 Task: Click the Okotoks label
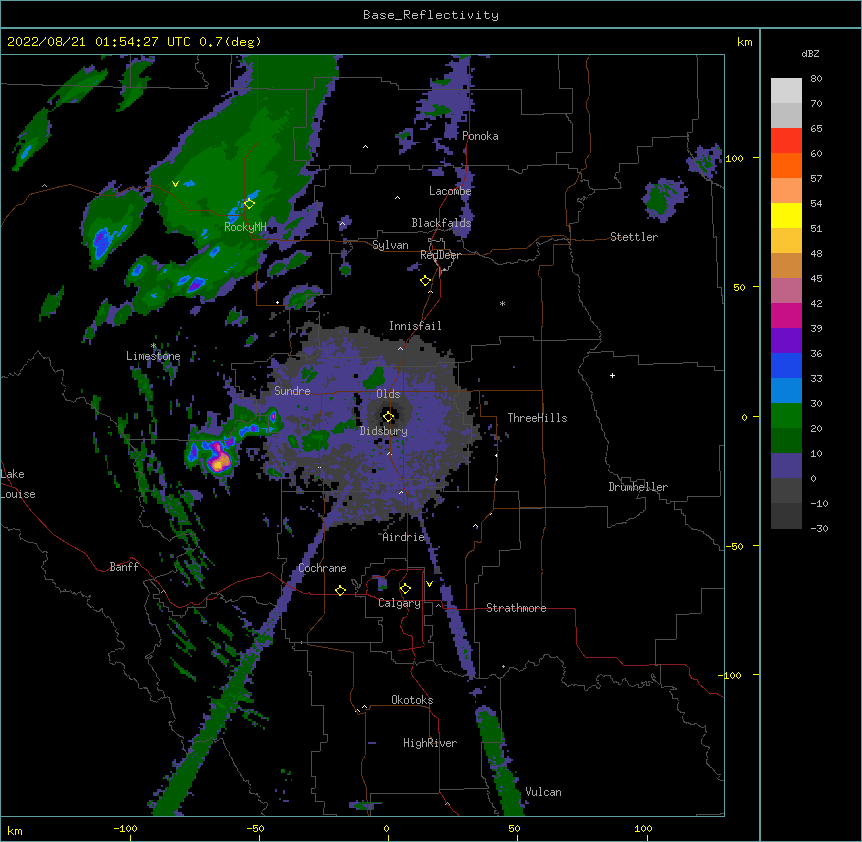[x=412, y=700]
